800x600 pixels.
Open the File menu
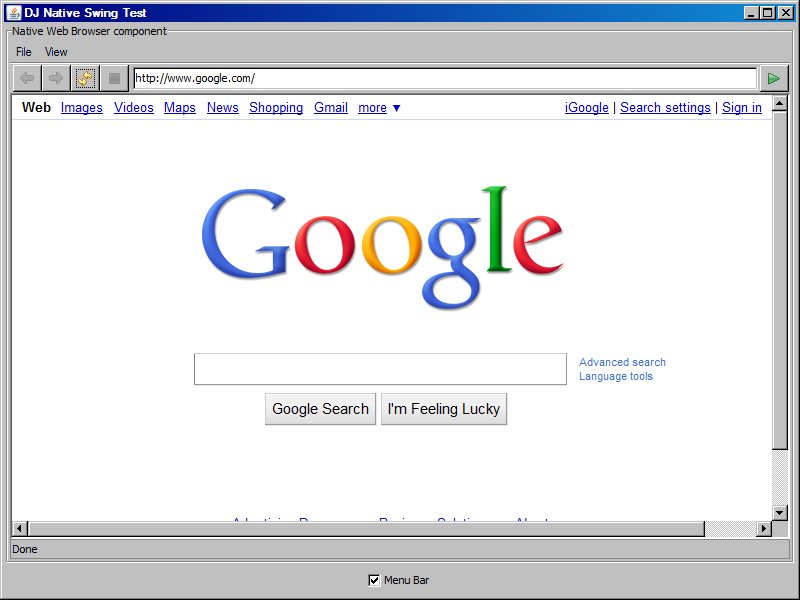pyautogui.click(x=24, y=52)
